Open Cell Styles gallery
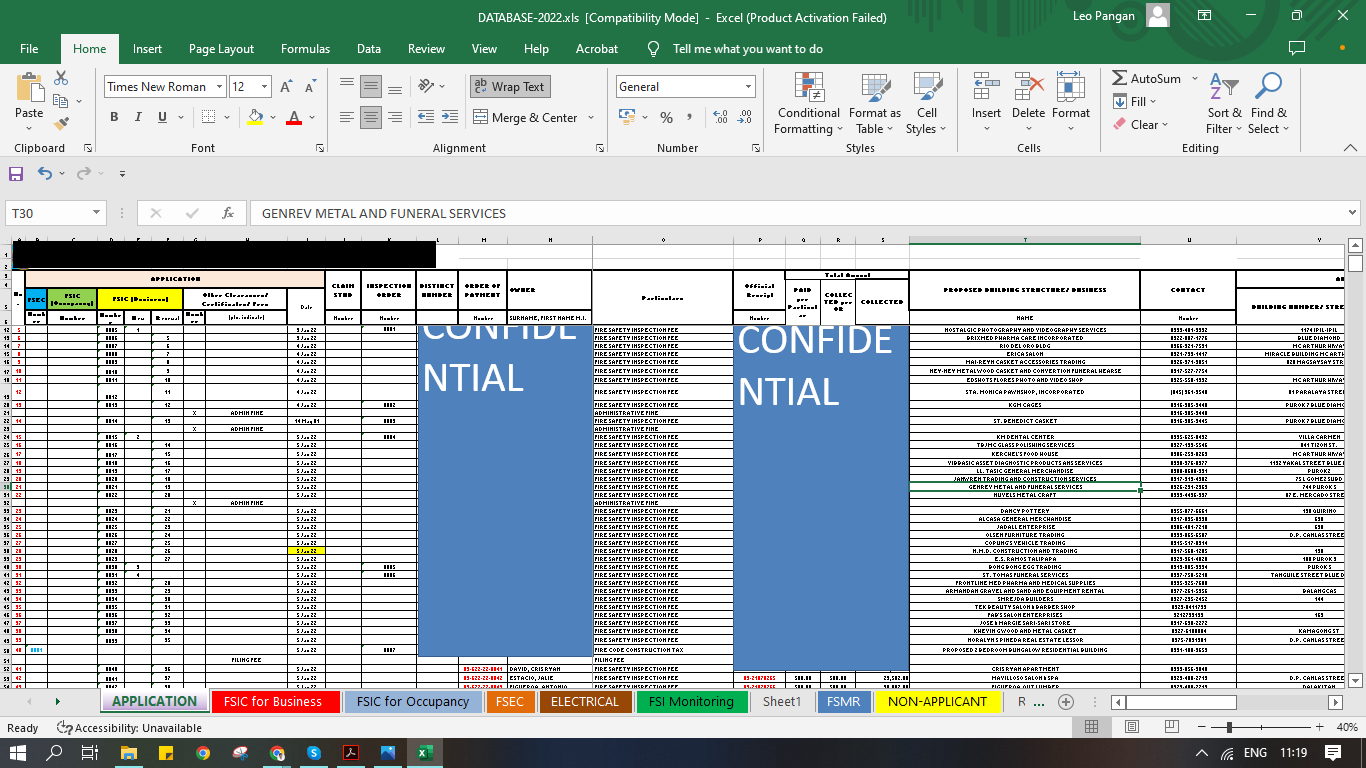 (927, 103)
